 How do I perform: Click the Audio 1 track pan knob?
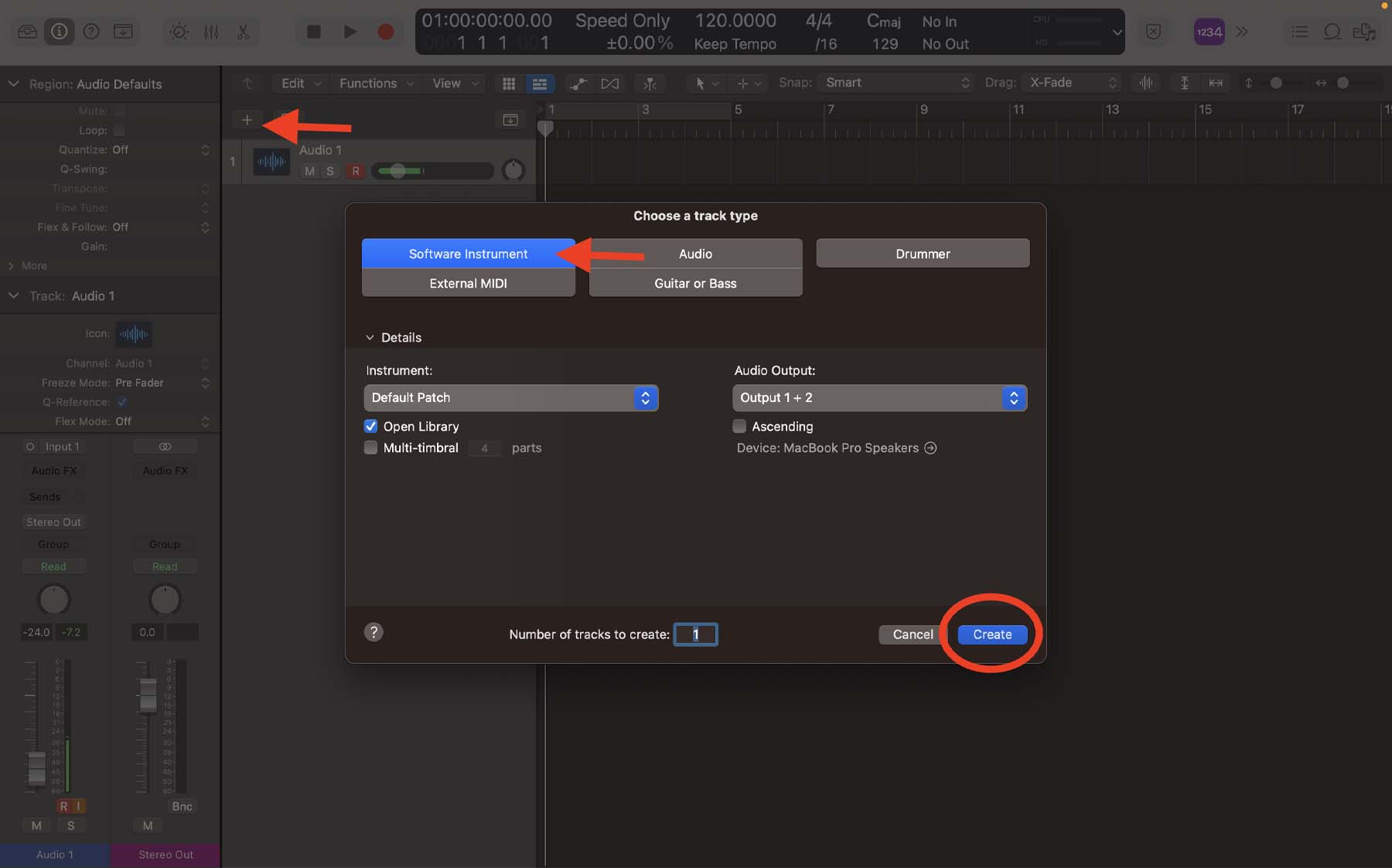tap(513, 170)
